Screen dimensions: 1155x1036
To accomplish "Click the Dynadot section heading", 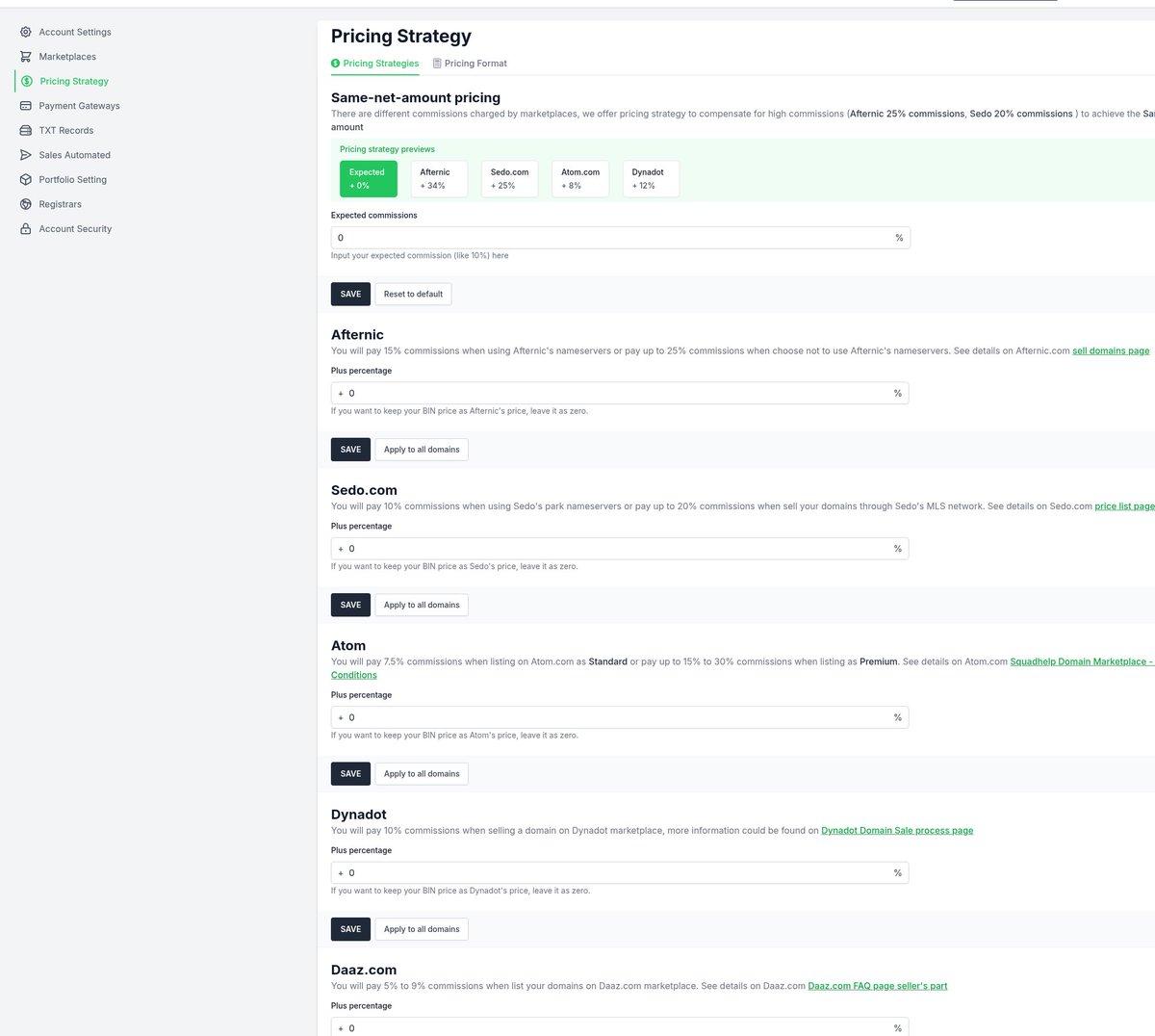I will 359,815.
